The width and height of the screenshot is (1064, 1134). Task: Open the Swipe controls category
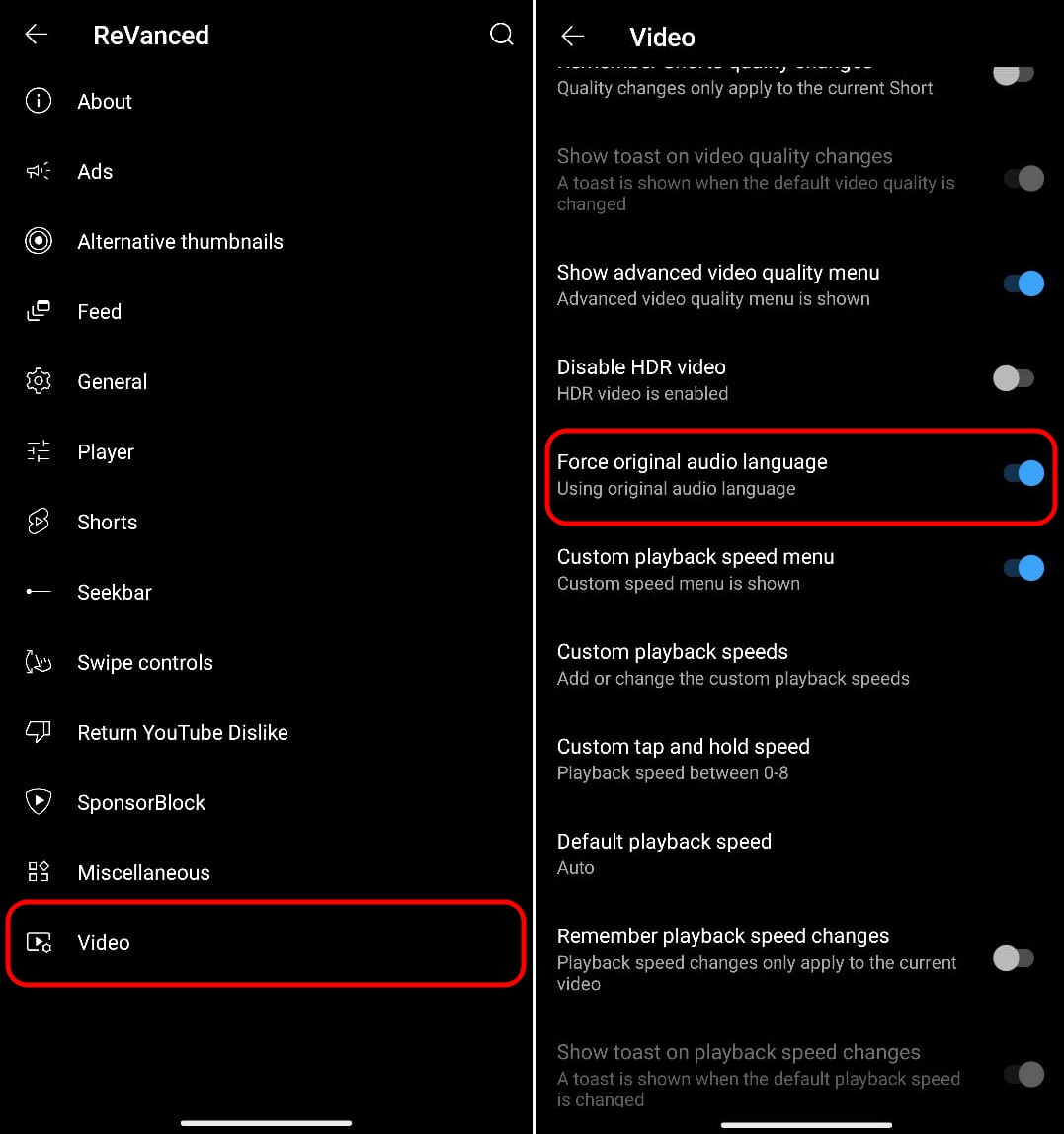pos(266,662)
